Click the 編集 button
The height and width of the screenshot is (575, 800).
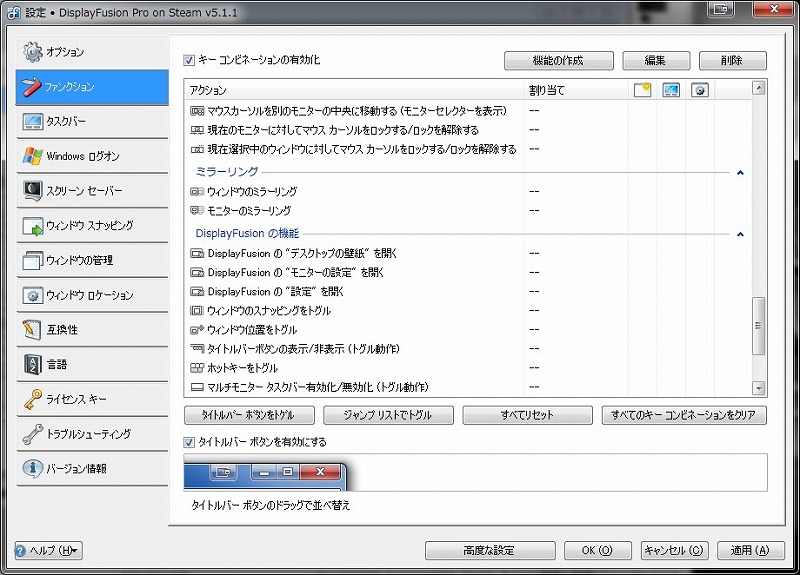[x=656, y=61]
